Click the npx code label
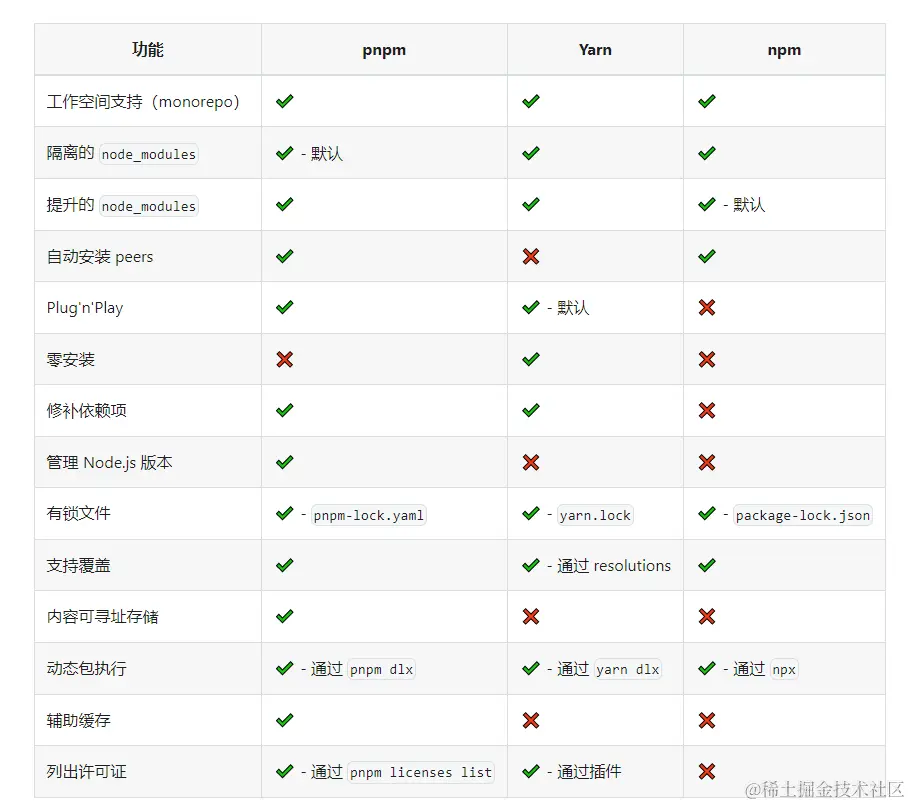 [784, 670]
